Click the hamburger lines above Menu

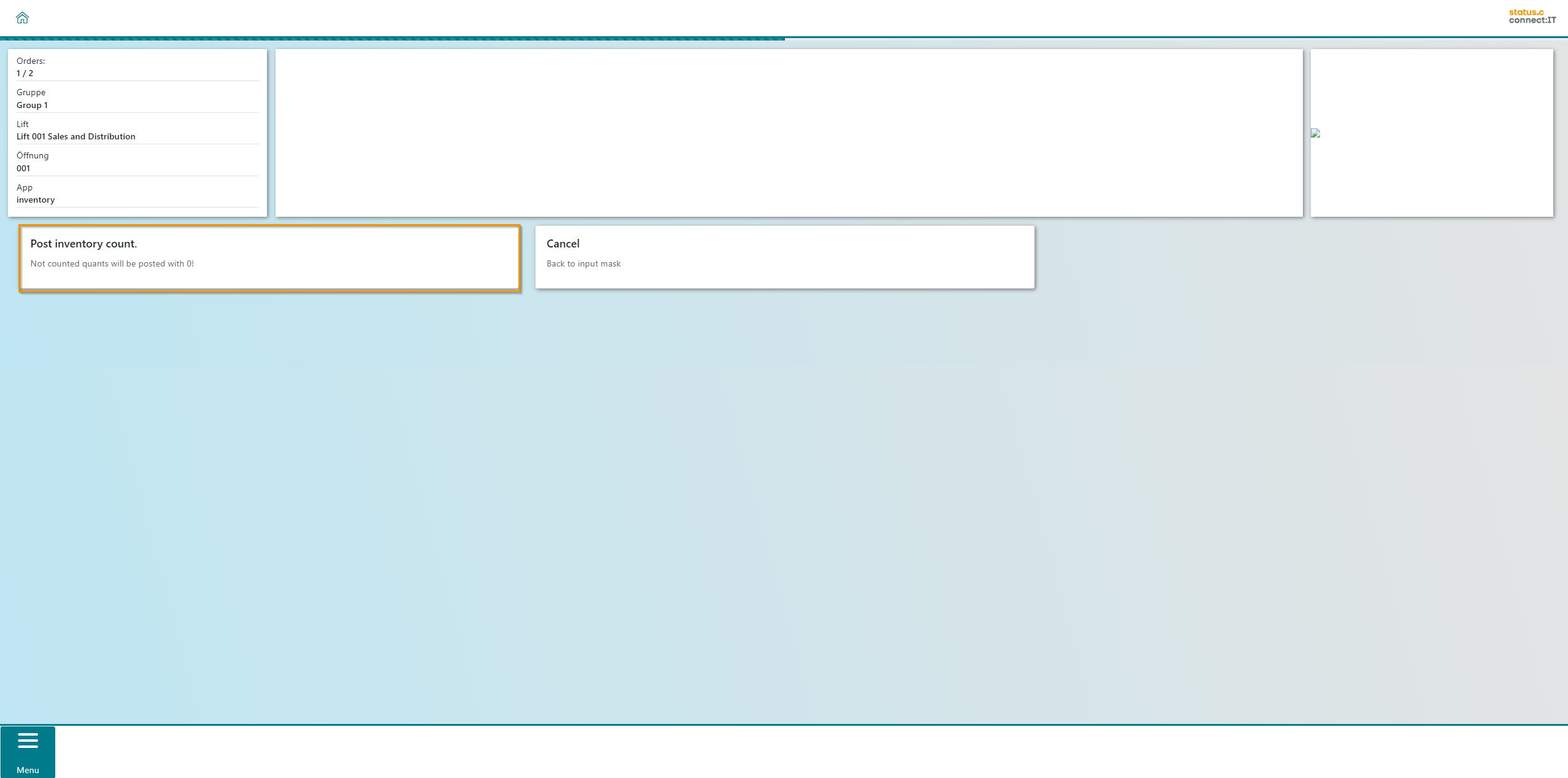(28, 741)
